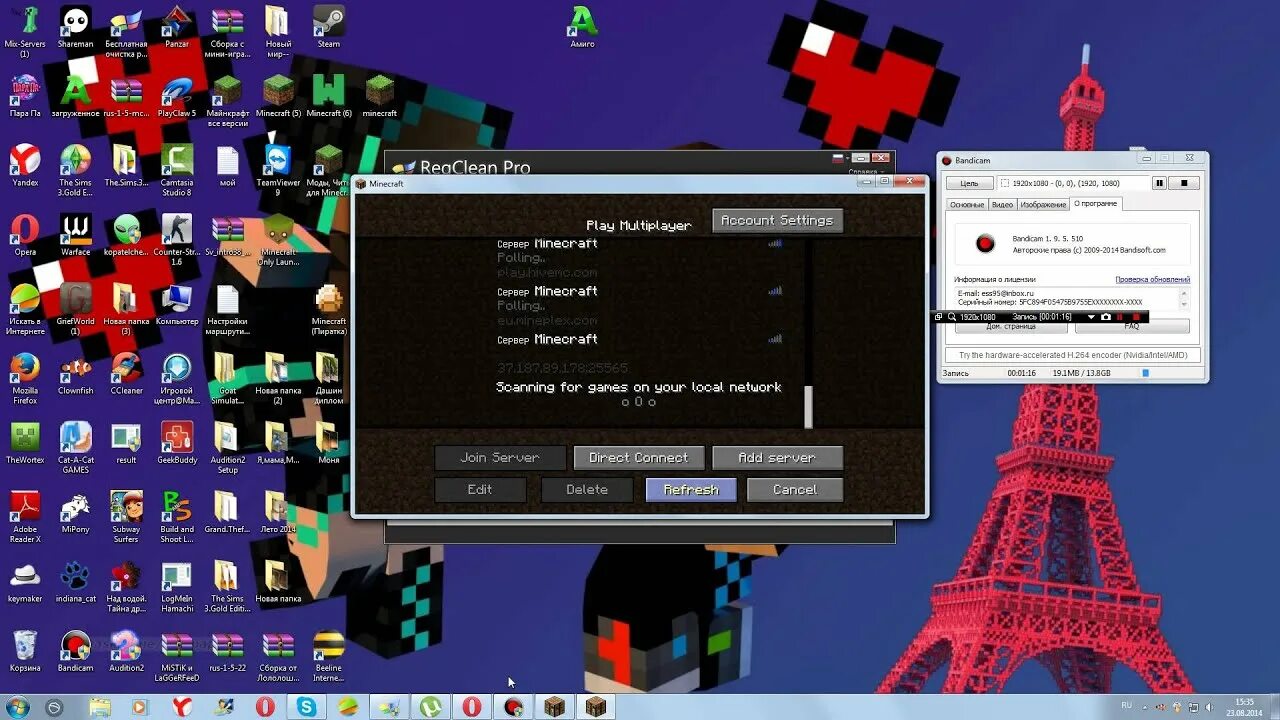The height and width of the screenshot is (720, 1280).
Task: Switch to the Видео tab in Bandicam
Action: 1002,204
